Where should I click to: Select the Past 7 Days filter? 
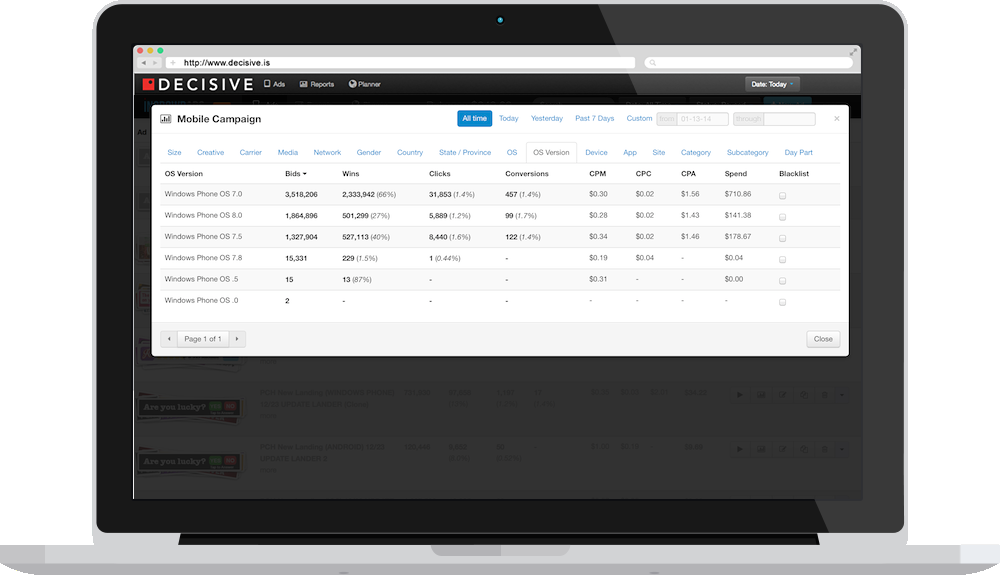594,119
